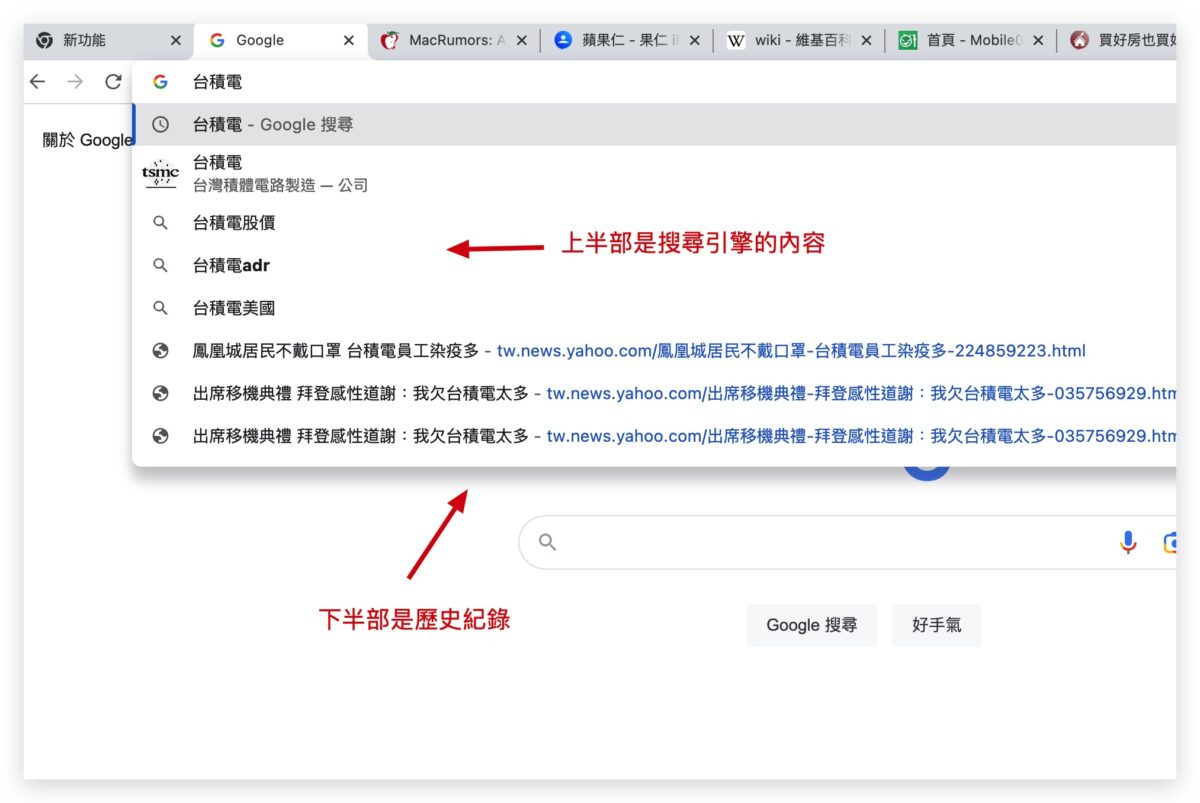Choose the tsmc 台灣積體電路製造 company suggestion
The image size is (1200, 803).
[x=654, y=174]
